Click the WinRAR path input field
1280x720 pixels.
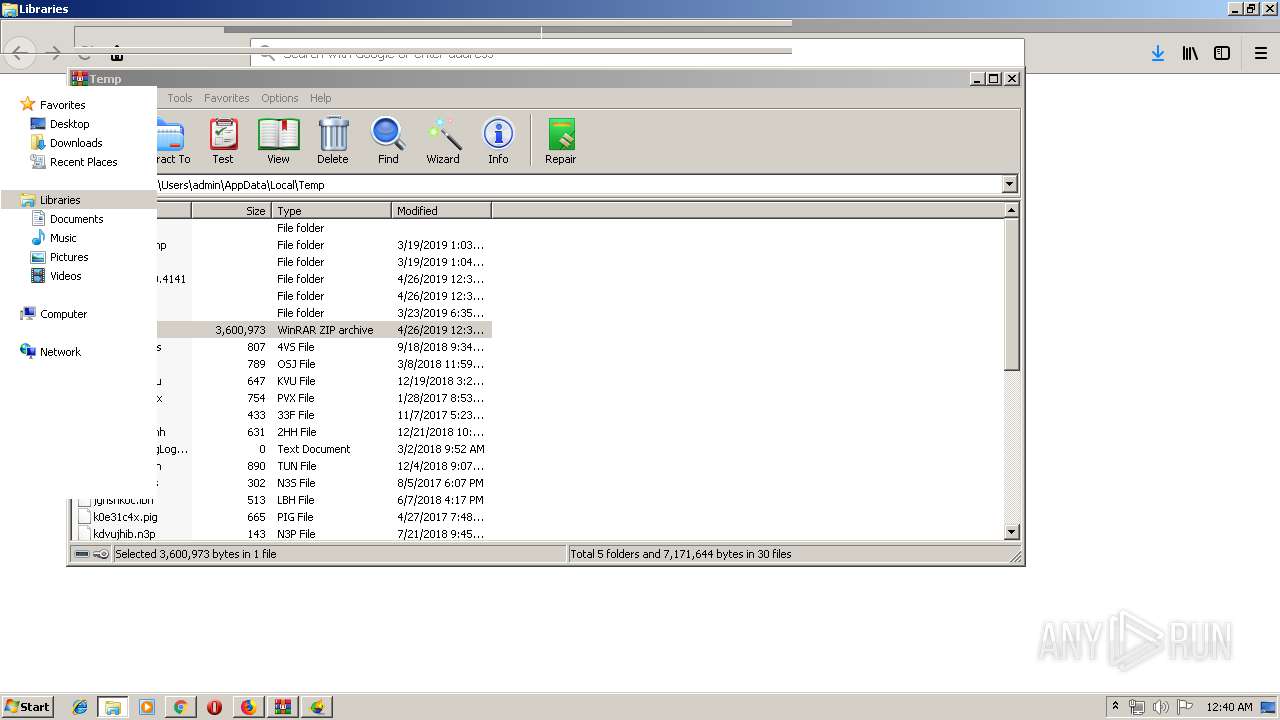point(579,184)
